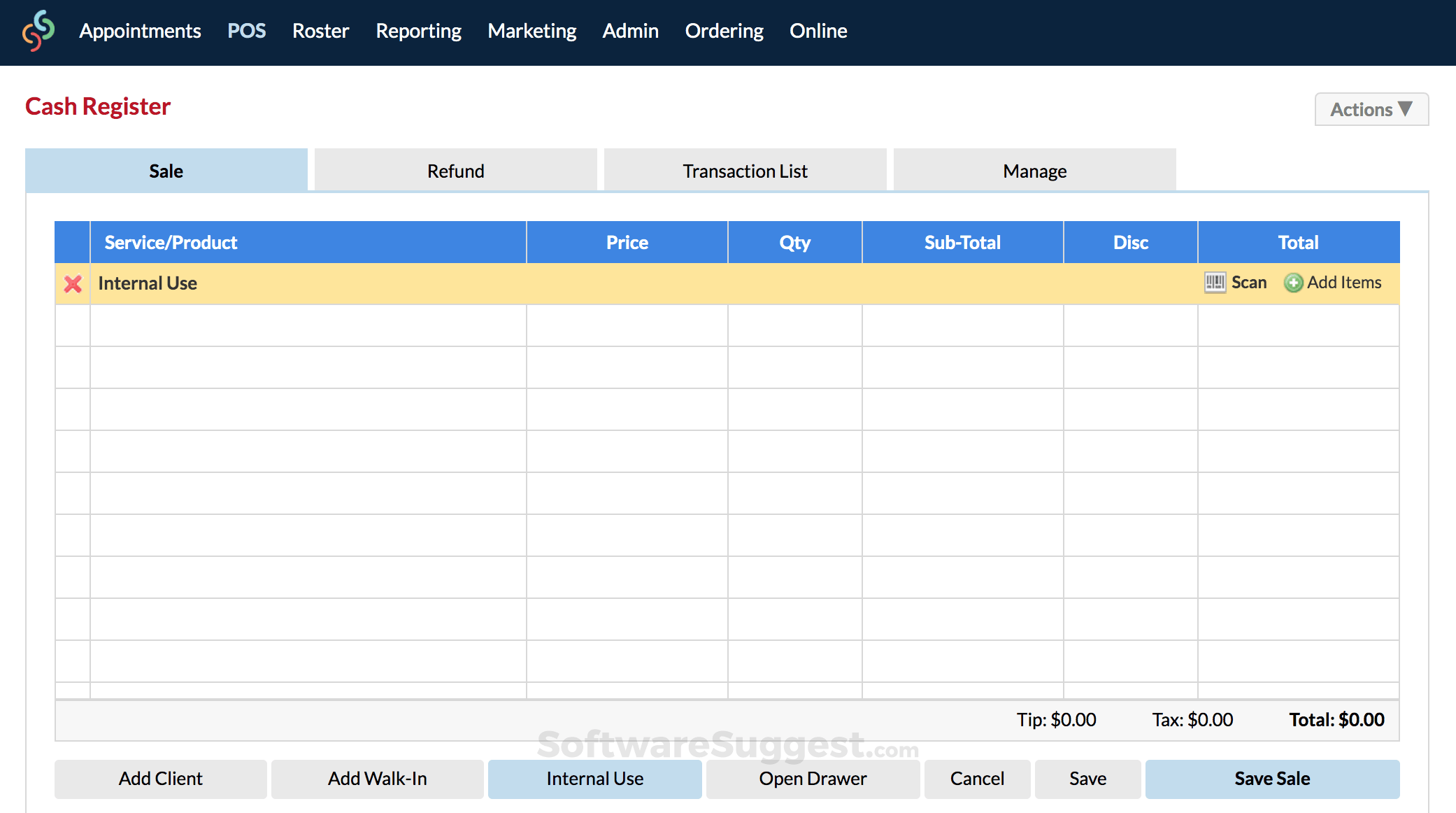1456x813 pixels.
Task: Open the Appointments menu
Action: click(140, 31)
